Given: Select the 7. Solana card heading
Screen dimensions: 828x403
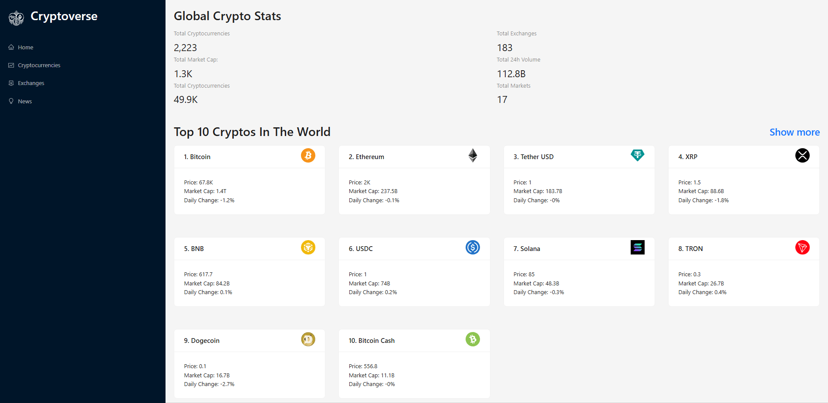Looking at the screenshot, I should tap(527, 249).
